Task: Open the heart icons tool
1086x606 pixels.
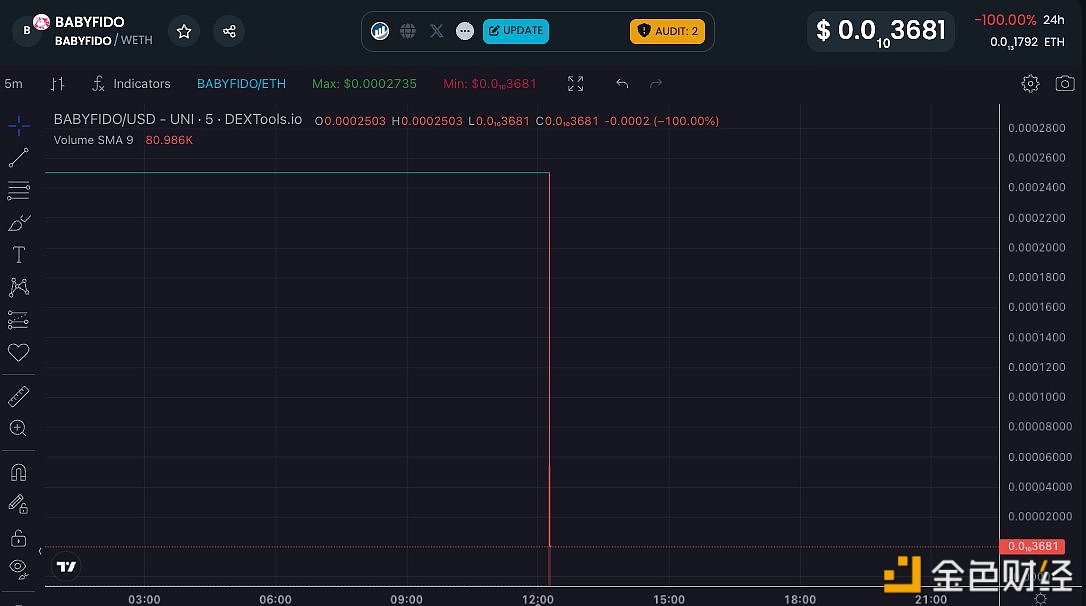Action: [x=19, y=353]
